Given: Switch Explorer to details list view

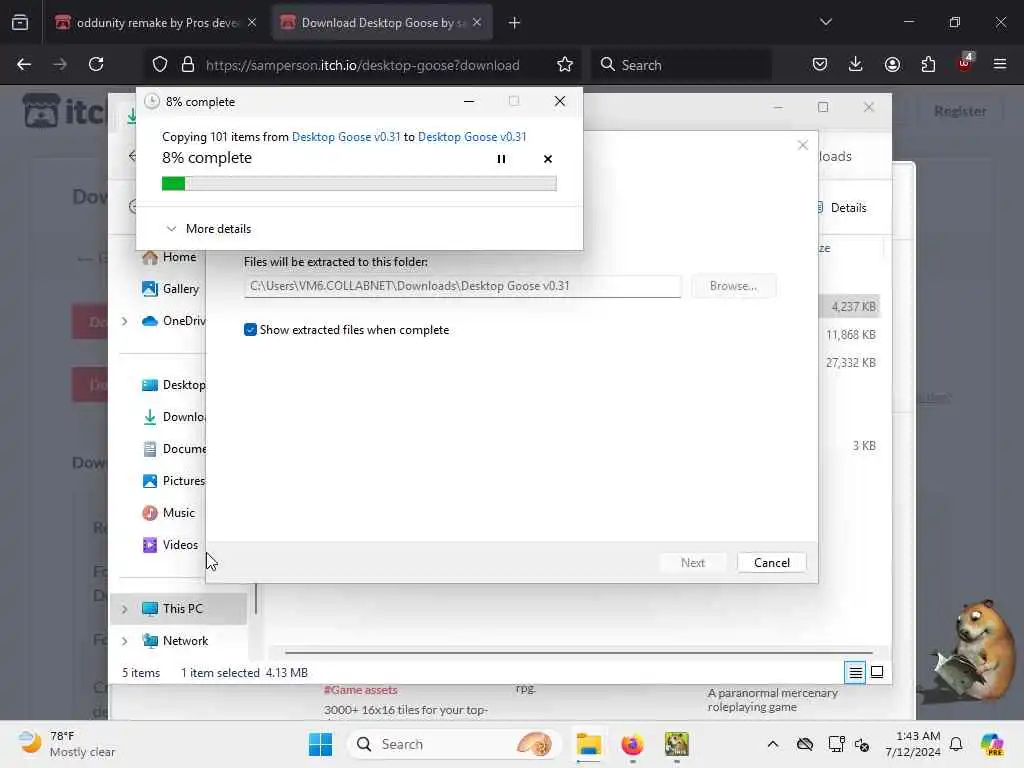Looking at the screenshot, I should click(855, 672).
